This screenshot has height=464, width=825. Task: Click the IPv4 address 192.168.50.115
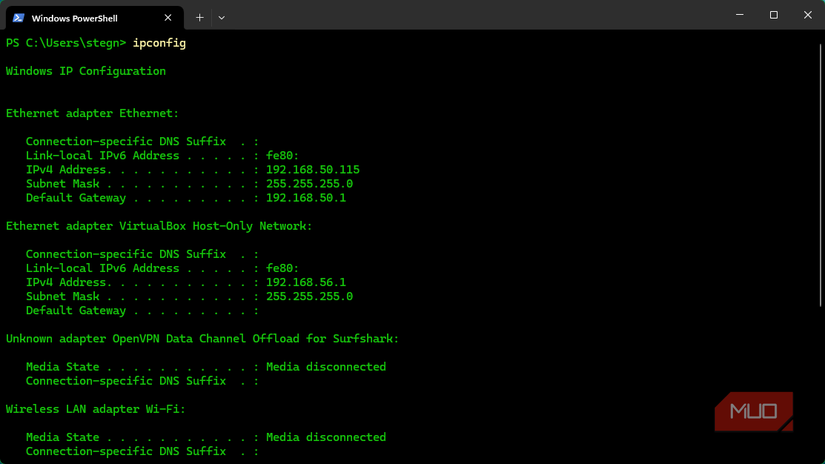coord(312,170)
